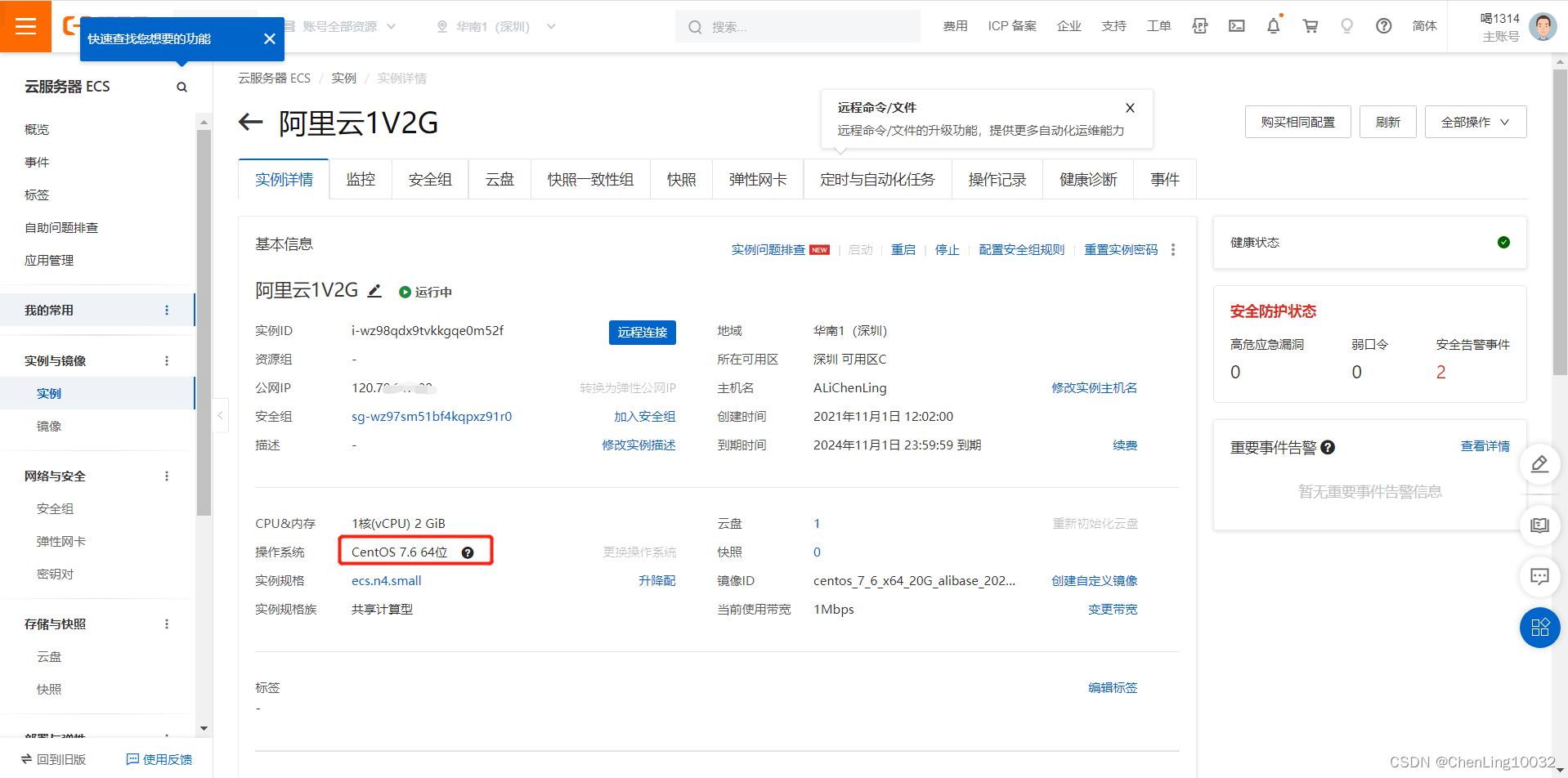
Task: Click 使用反馈 at sidebar bottom
Action: pyautogui.click(x=159, y=759)
